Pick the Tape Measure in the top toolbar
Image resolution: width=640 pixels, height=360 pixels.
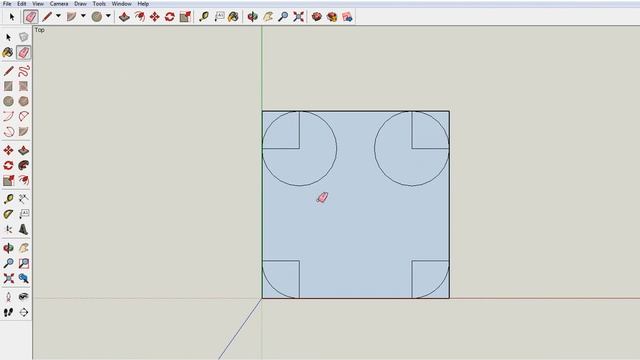pyautogui.click(x=204, y=17)
